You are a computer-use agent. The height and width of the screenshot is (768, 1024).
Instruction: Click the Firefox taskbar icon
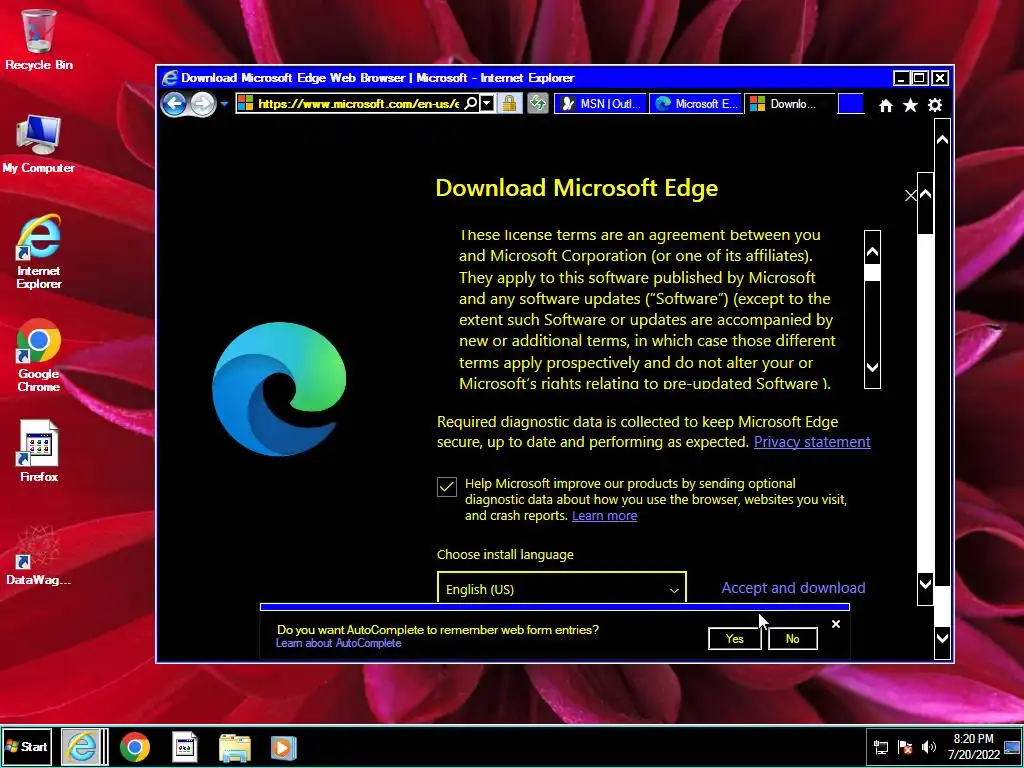(185, 747)
